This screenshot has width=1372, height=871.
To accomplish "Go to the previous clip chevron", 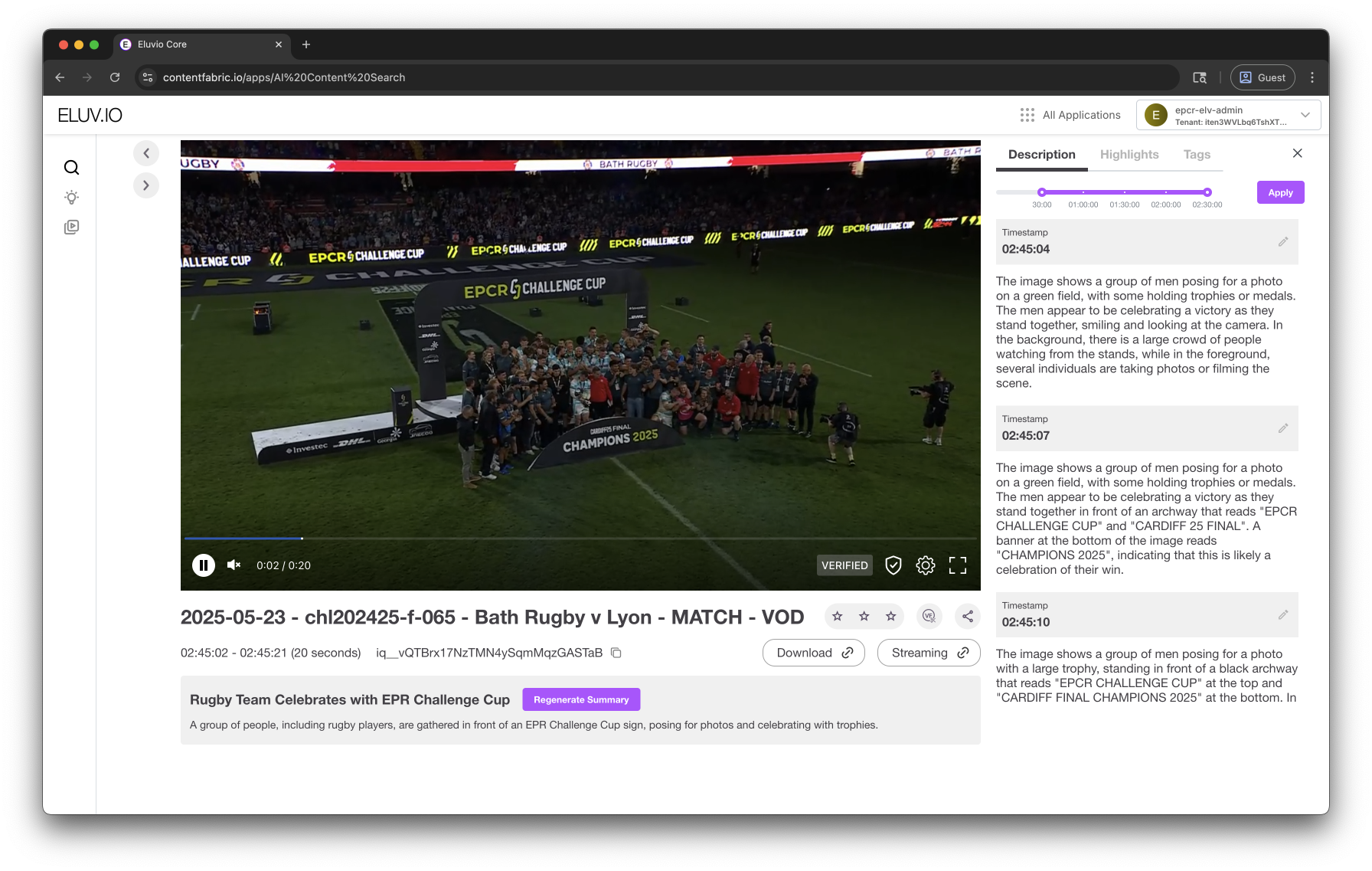I will click(x=146, y=153).
